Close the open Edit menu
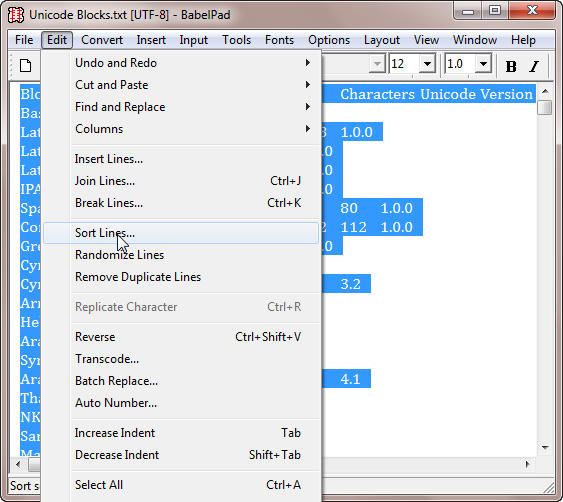 (57, 40)
